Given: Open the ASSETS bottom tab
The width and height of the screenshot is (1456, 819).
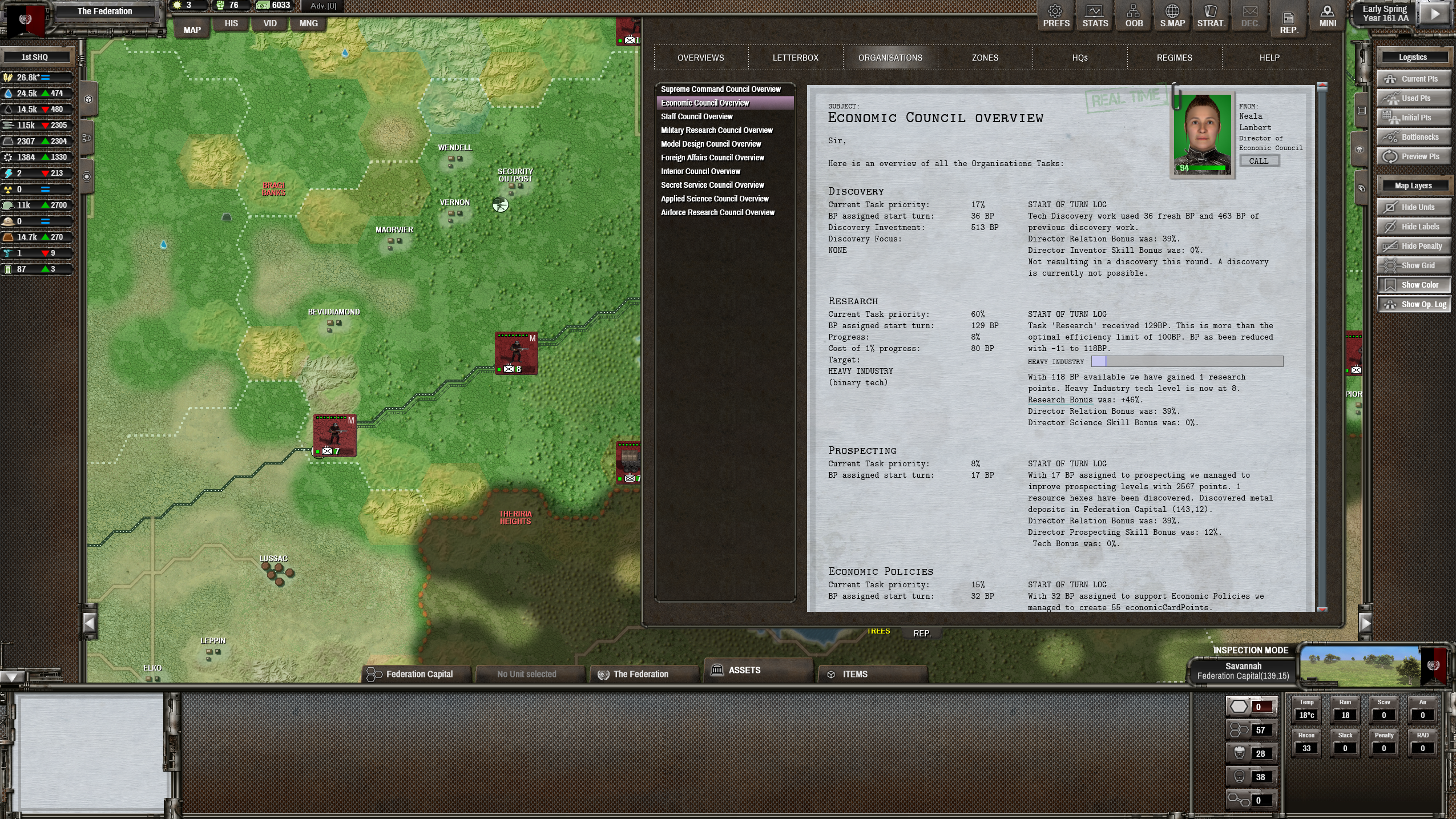Looking at the screenshot, I should tap(757, 670).
